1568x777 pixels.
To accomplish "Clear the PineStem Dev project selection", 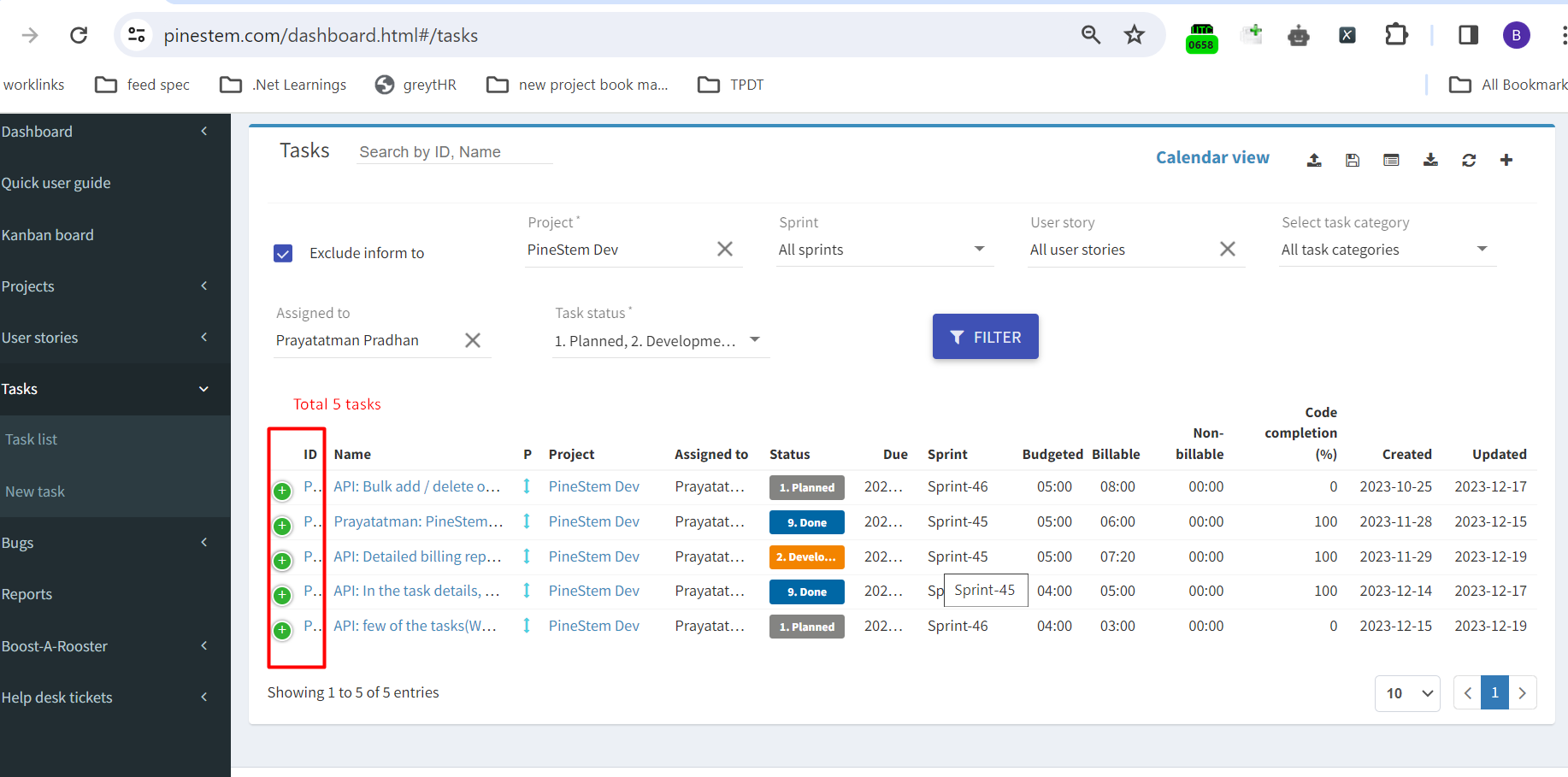I will [725, 249].
